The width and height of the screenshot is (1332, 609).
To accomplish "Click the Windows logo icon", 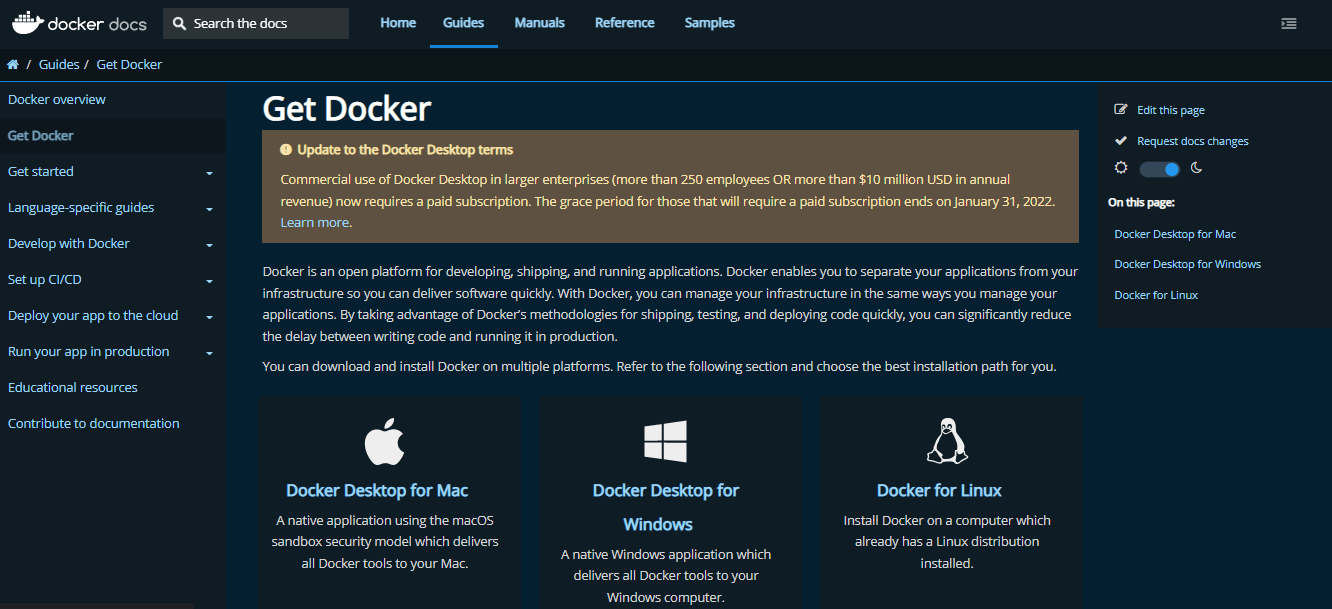I will click(665, 441).
